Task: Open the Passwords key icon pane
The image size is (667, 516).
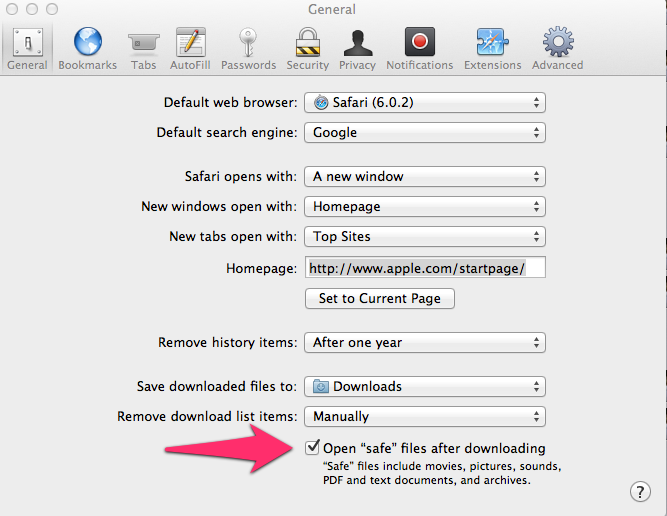Action: tap(248, 48)
